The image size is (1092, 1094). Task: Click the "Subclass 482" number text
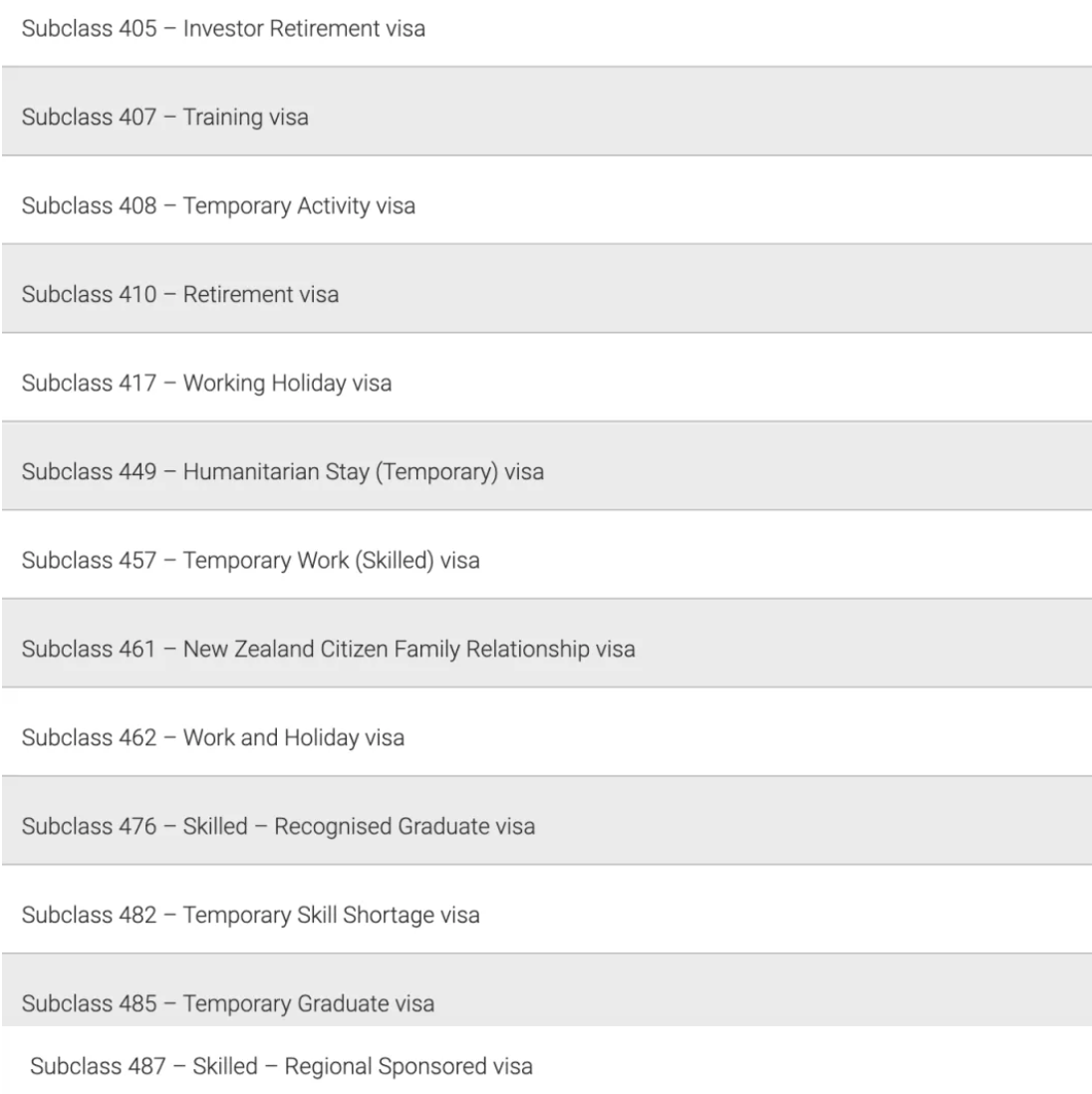89,916
